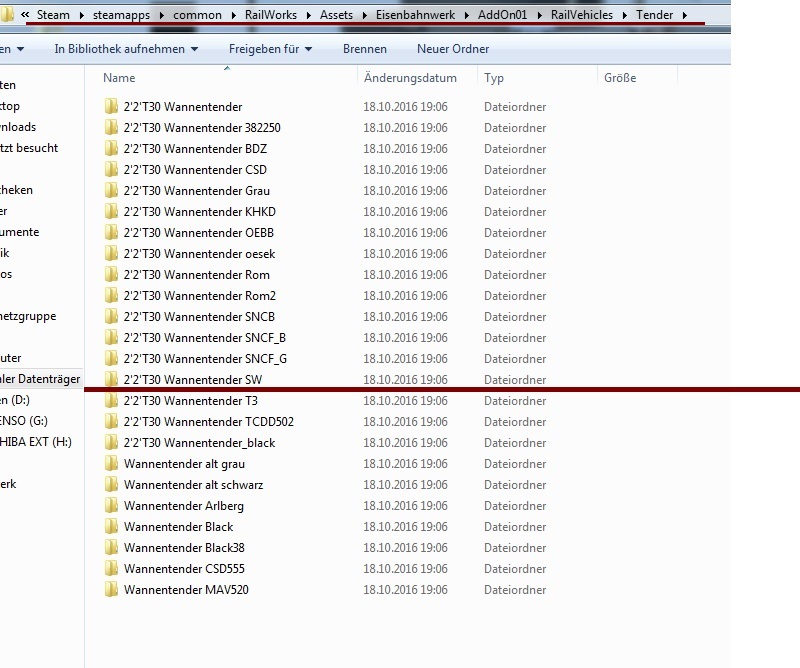Open the 'In Bibliothek aufnehmen' dropdown
The height and width of the screenshot is (668, 800).
(x=126, y=49)
